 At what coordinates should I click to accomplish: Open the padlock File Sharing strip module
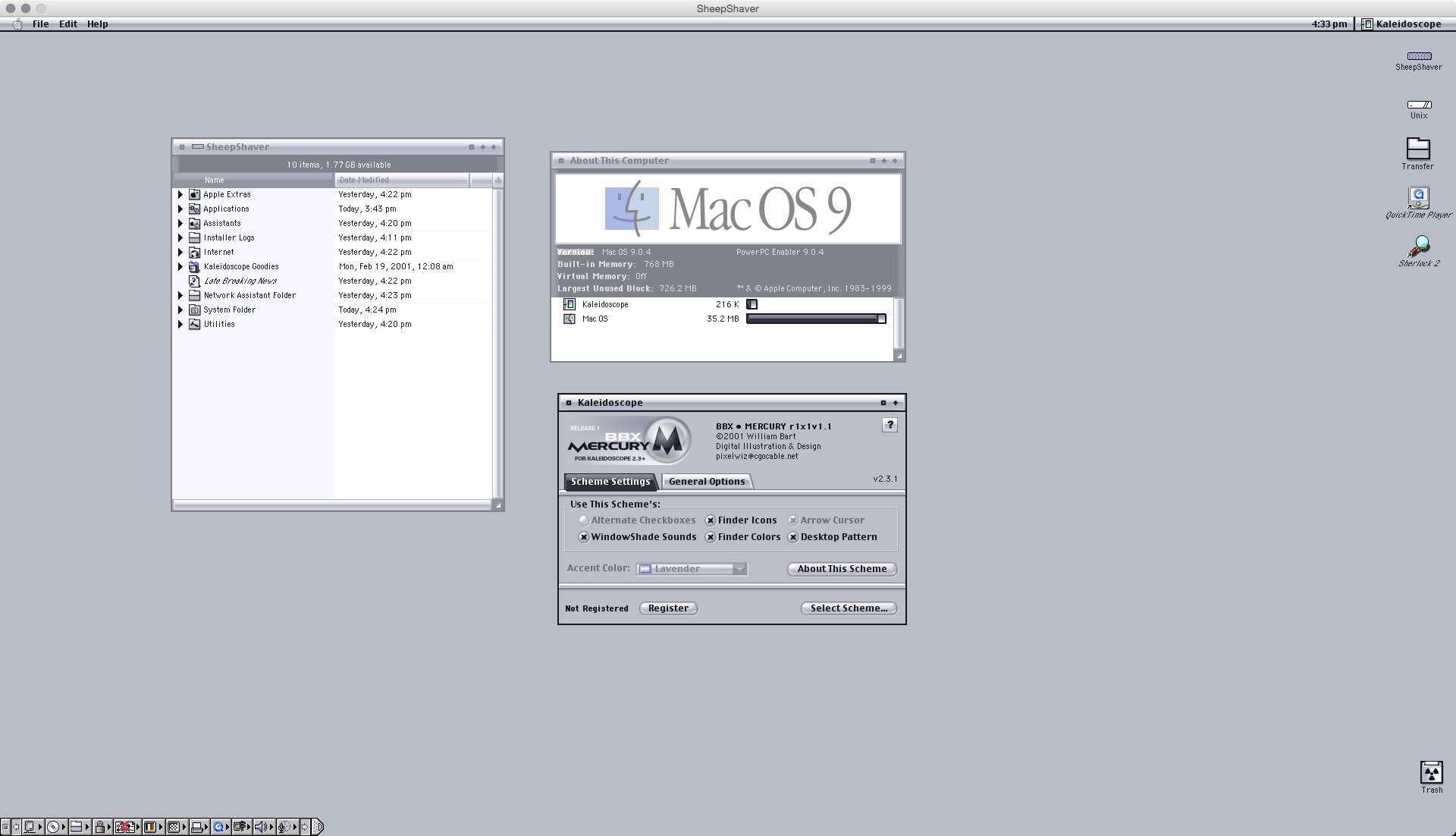point(100,827)
